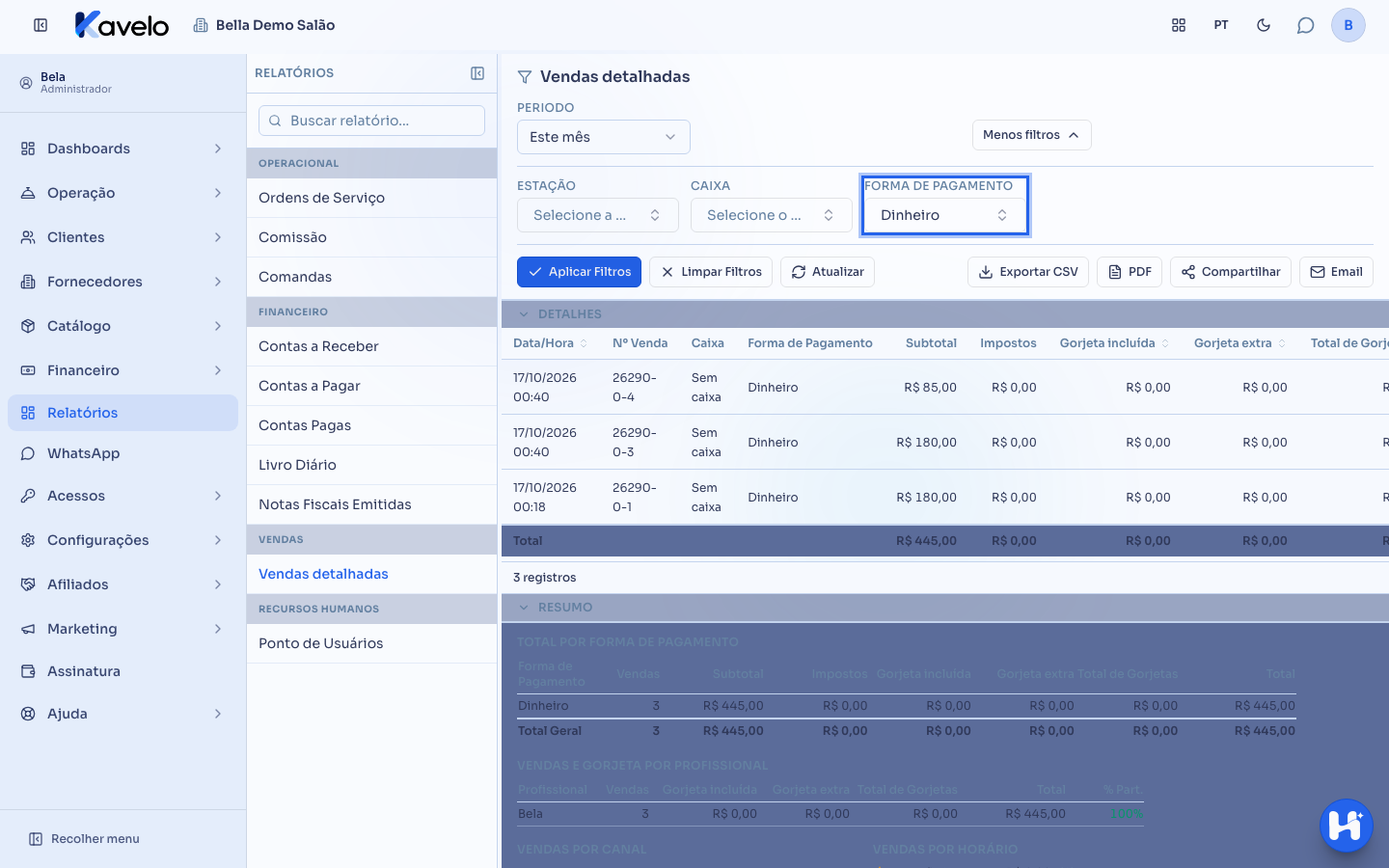This screenshot has width=1389, height=868.
Task: Focus the Buscar relatório search field
Action: click(x=371, y=121)
